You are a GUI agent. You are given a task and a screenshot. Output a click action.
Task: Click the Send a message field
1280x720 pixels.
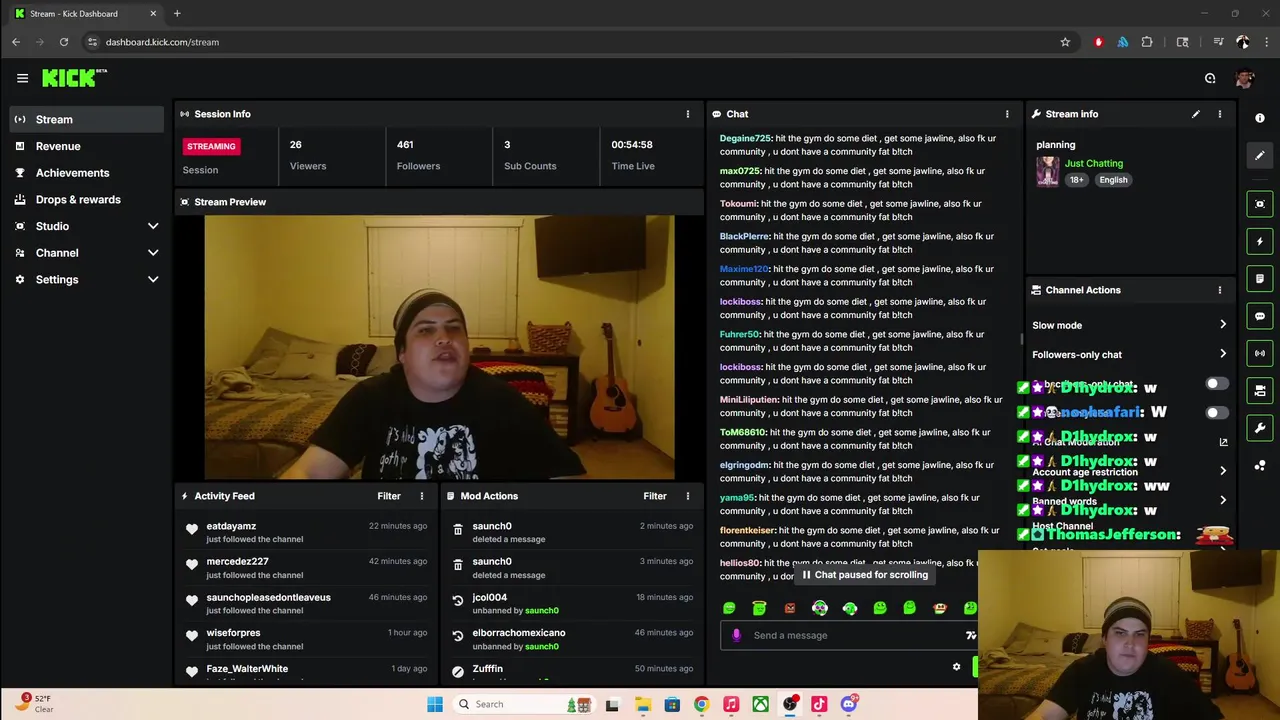[x=848, y=635]
